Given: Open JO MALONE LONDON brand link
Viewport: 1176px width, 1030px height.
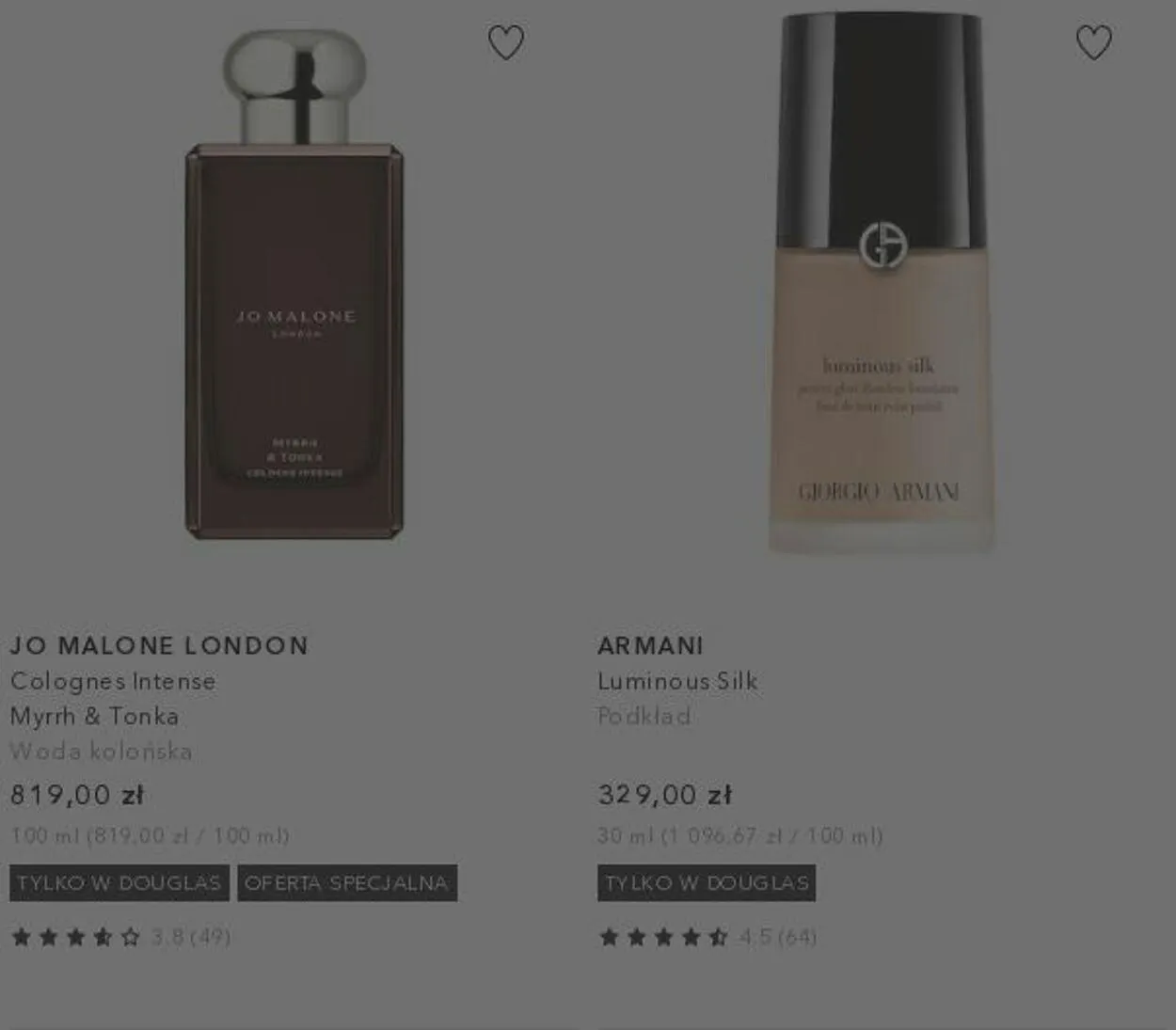Looking at the screenshot, I should [x=159, y=645].
